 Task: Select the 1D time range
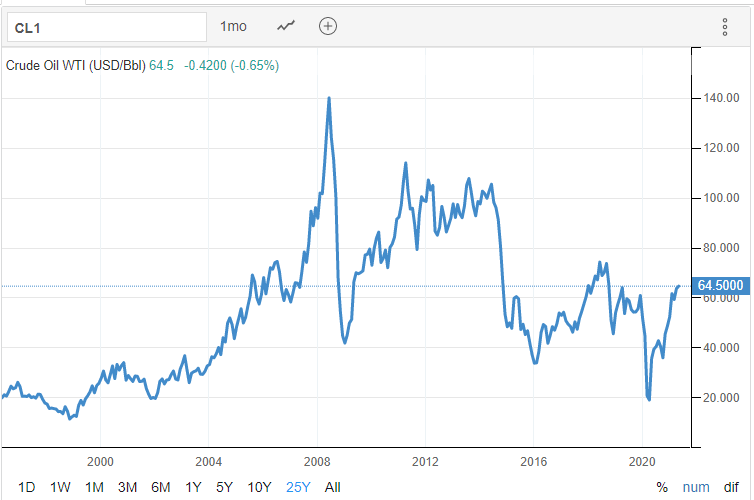tap(26, 488)
